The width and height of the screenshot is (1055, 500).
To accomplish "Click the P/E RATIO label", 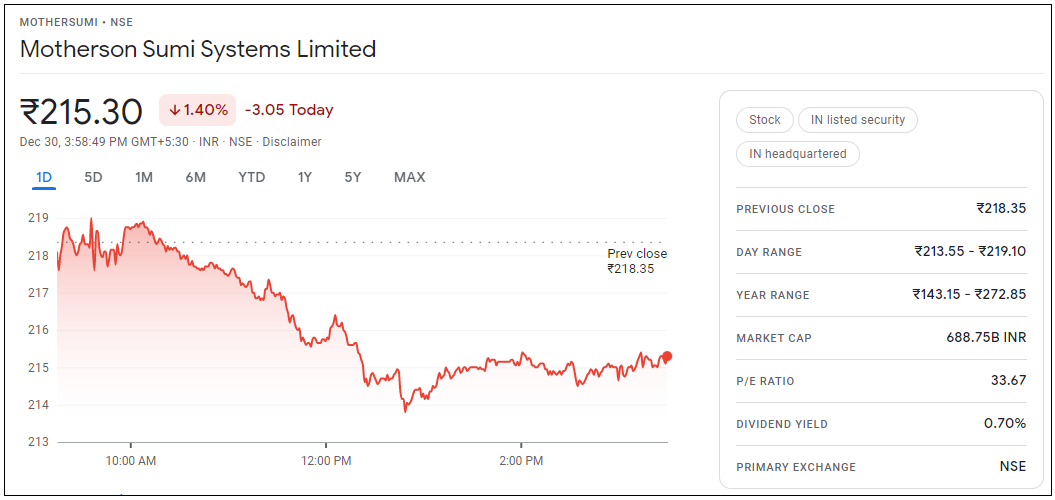I will 765,382.
